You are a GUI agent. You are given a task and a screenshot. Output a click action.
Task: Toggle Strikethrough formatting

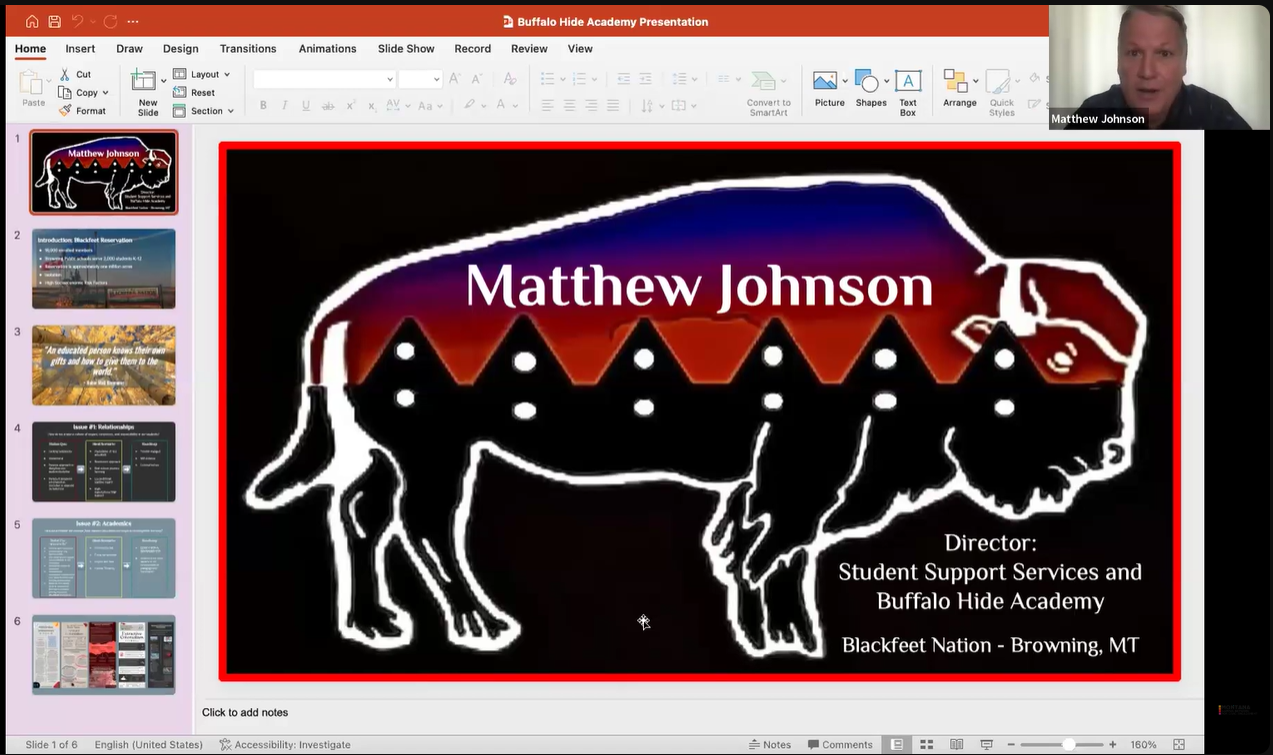328,105
